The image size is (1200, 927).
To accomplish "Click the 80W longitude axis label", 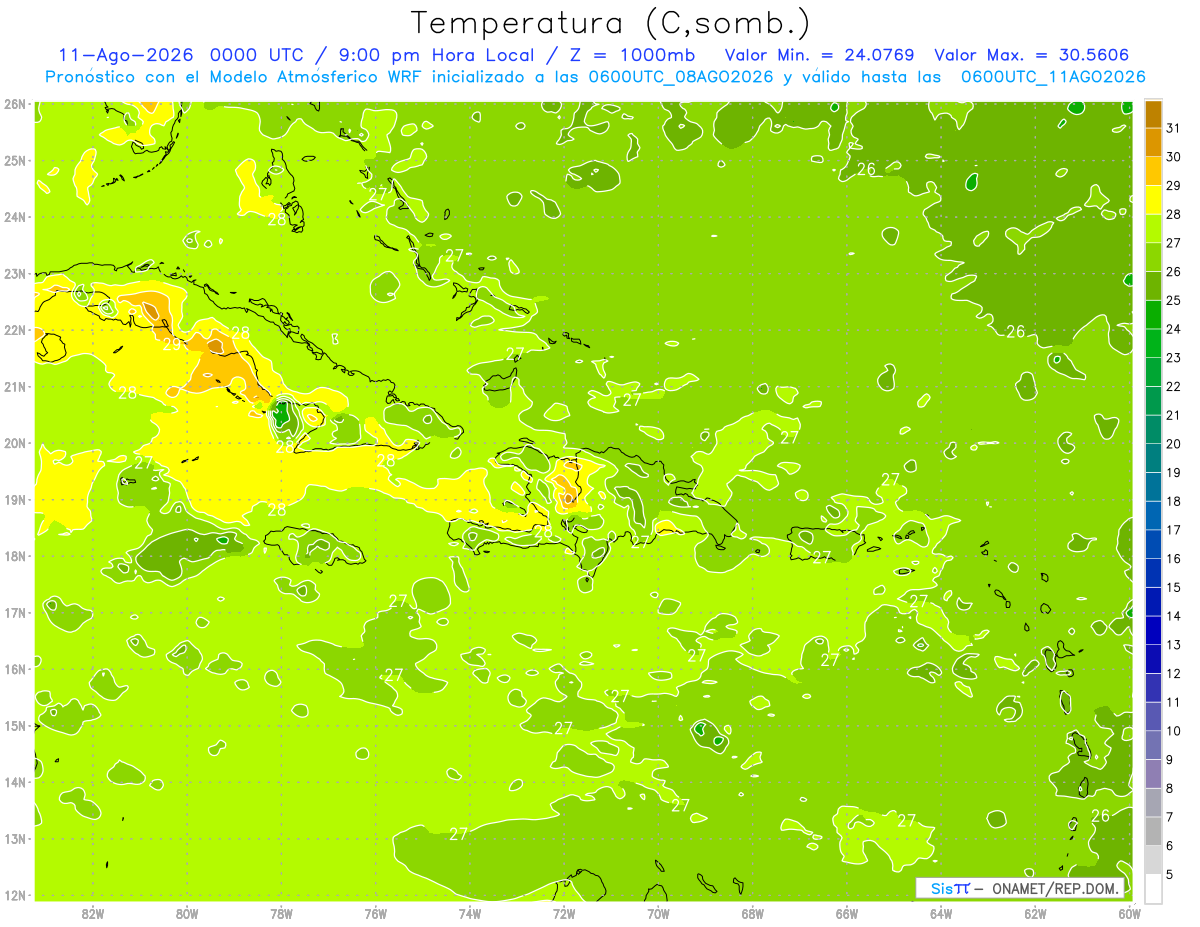I will [187, 913].
